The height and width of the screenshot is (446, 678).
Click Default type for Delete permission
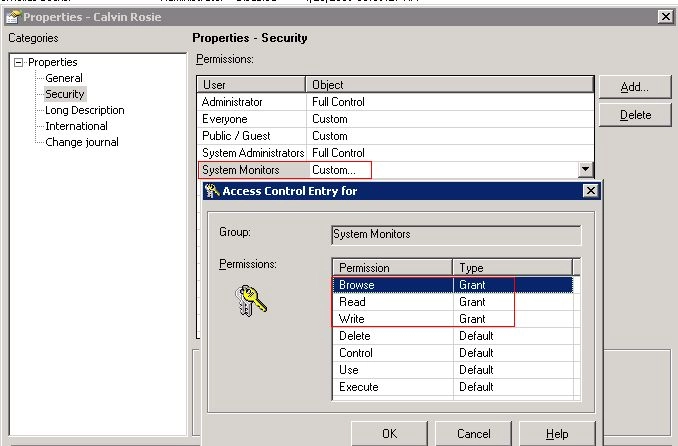pyautogui.click(x=476, y=336)
